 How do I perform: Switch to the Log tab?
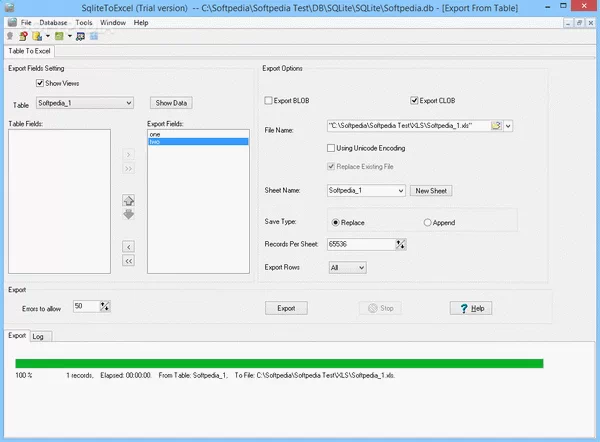pyautogui.click(x=38, y=337)
